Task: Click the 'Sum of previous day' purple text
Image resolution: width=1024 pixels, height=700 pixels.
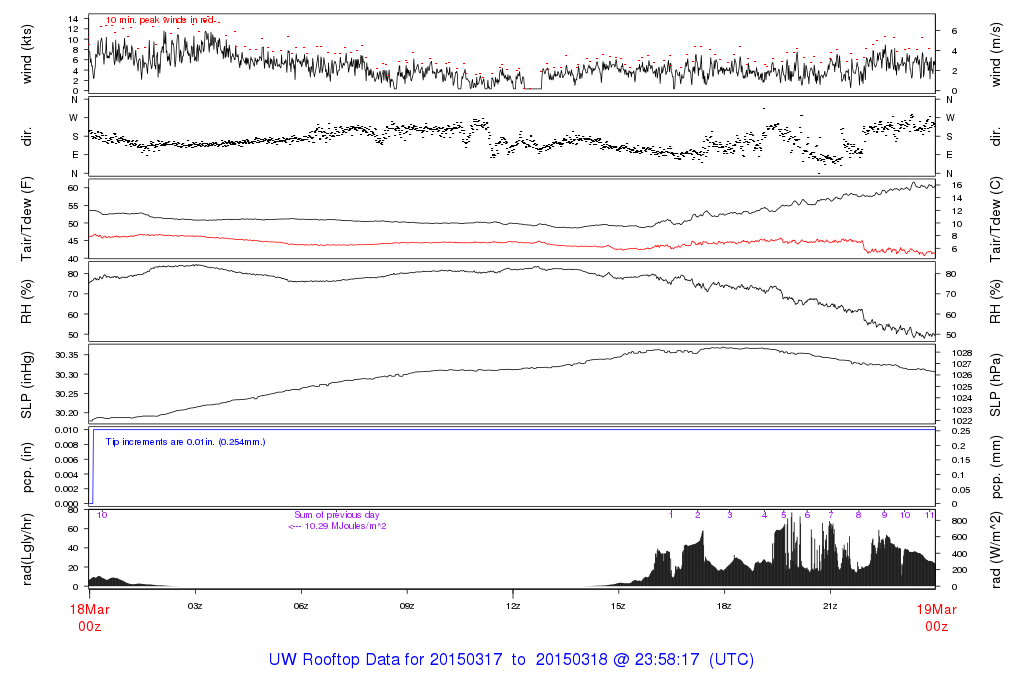Action: (x=337, y=515)
